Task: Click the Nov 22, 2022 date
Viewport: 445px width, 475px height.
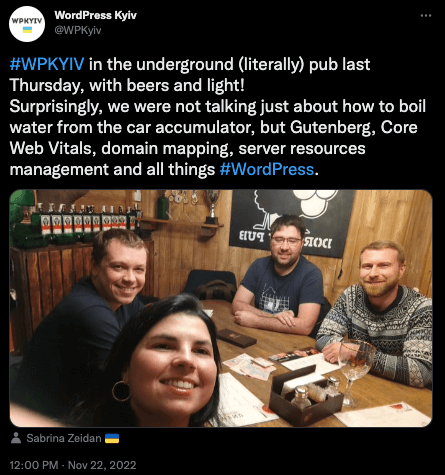Action: 102,465
